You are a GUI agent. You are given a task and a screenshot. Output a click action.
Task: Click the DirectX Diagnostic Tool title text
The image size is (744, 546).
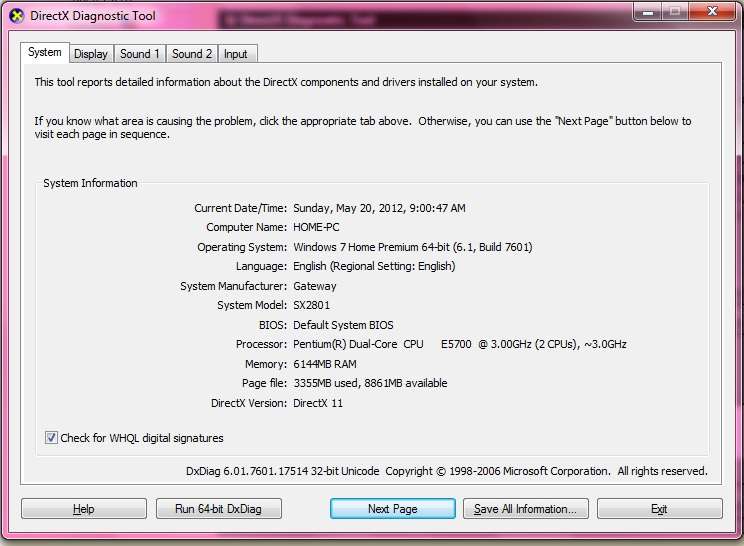(x=93, y=16)
